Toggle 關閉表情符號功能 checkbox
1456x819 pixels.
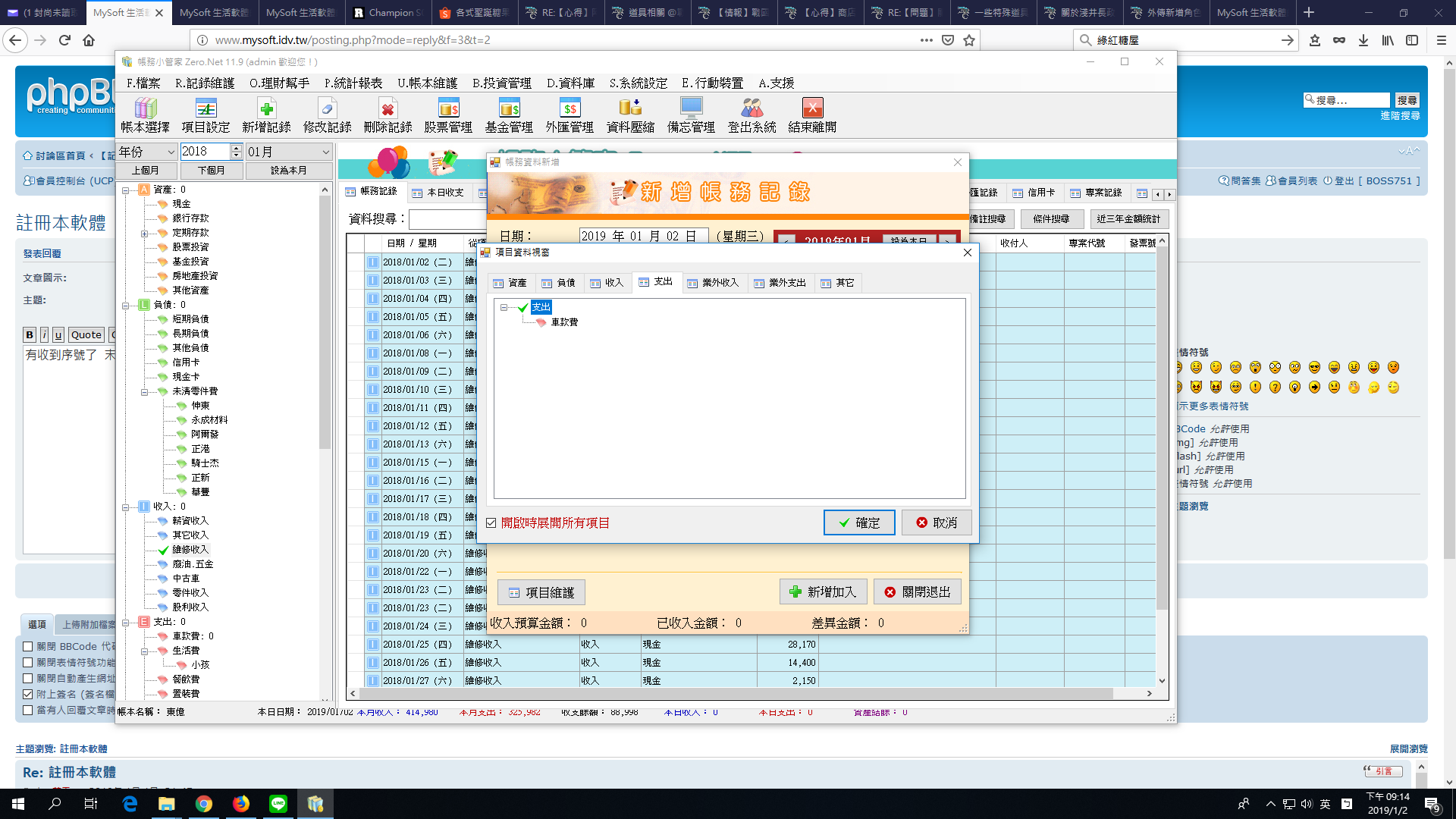point(28,663)
